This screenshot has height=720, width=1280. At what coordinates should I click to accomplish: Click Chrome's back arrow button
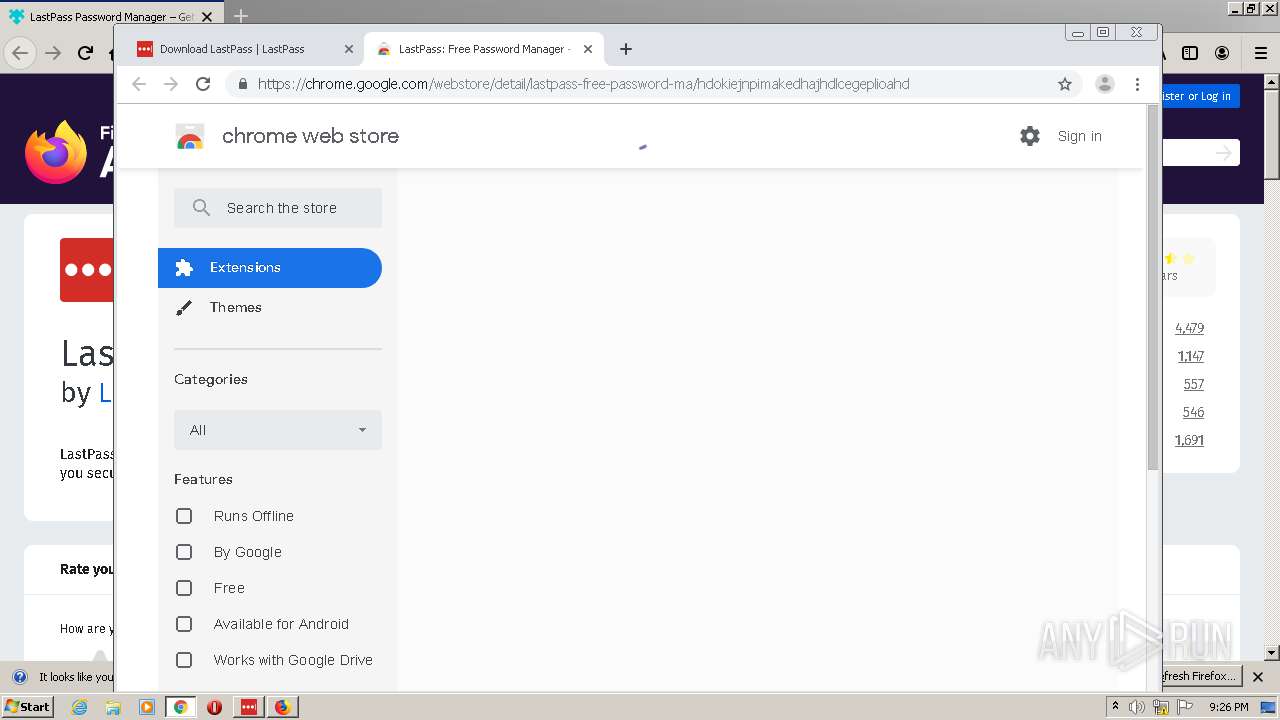click(x=139, y=84)
